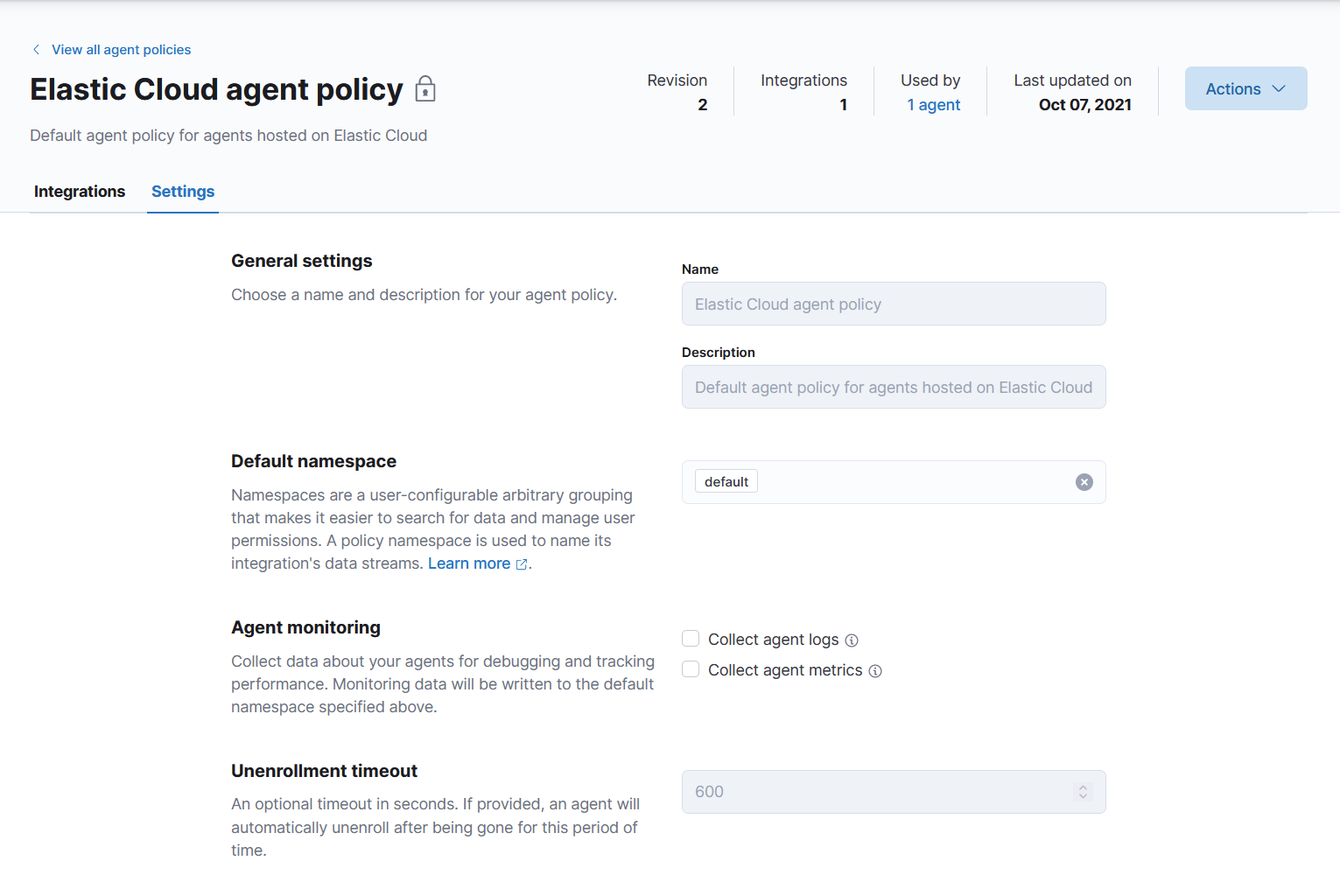Open the Default namespace combo box
The height and width of the screenshot is (896, 1340).
coord(919,482)
